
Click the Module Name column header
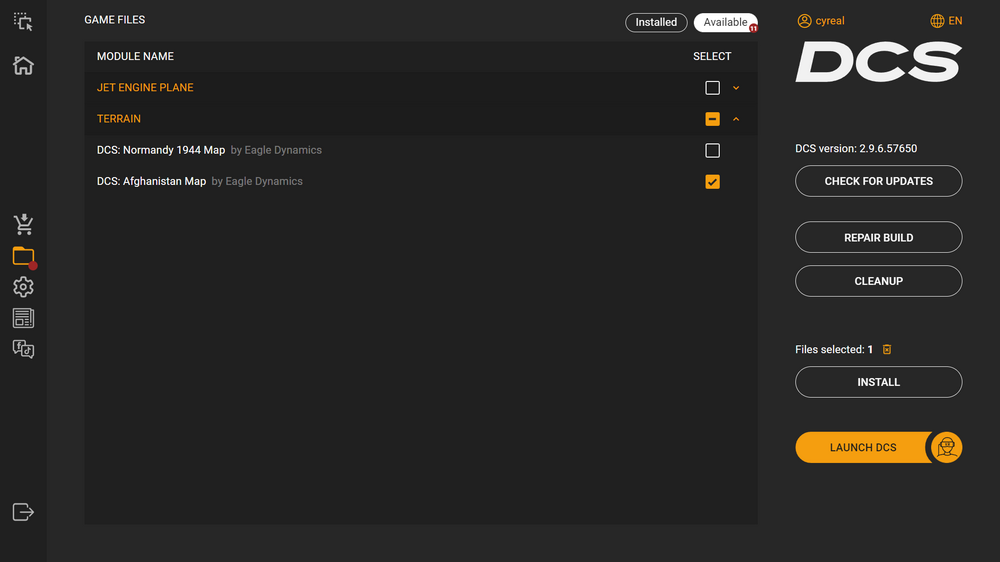[x=135, y=56]
